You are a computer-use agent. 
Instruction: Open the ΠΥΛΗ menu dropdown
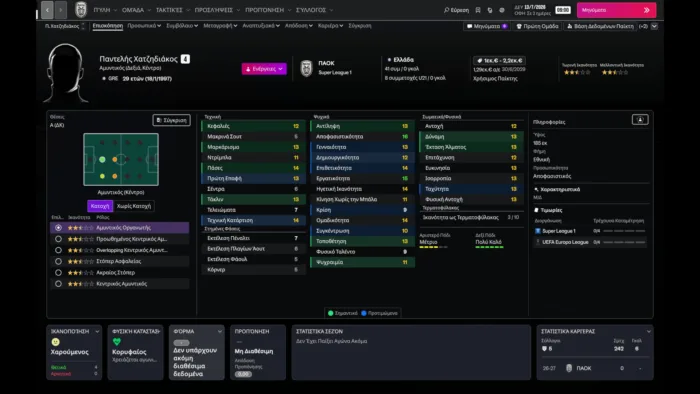tap(105, 10)
